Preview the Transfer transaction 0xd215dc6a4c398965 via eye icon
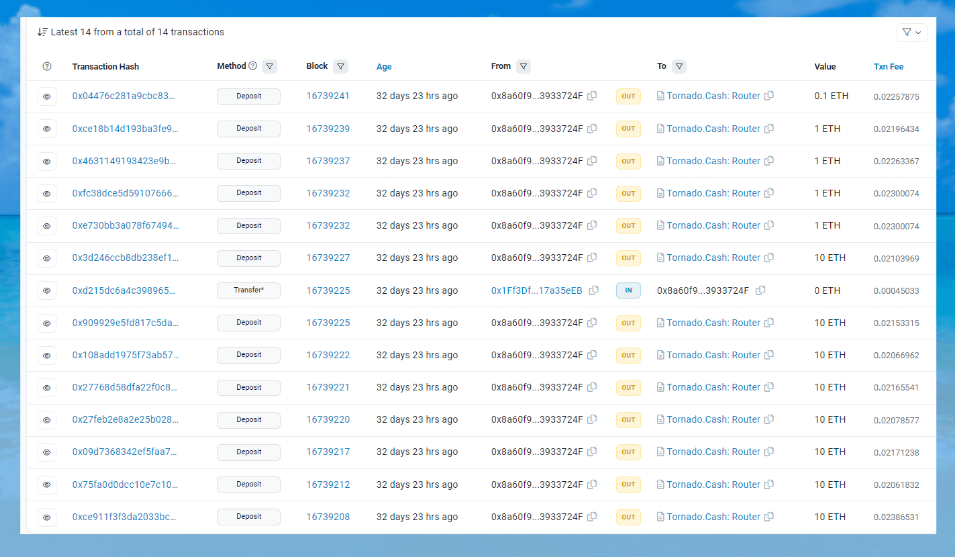Viewport: 955px width, 557px height. click(x=47, y=291)
